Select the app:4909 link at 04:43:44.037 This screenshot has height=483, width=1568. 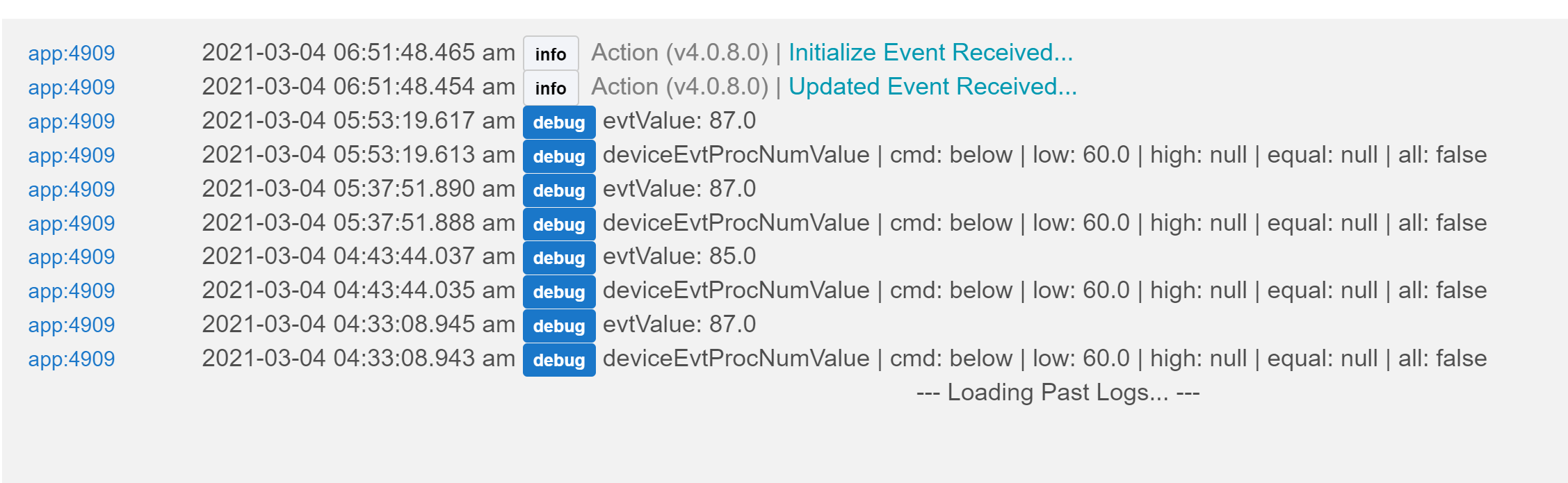[x=71, y=257]
